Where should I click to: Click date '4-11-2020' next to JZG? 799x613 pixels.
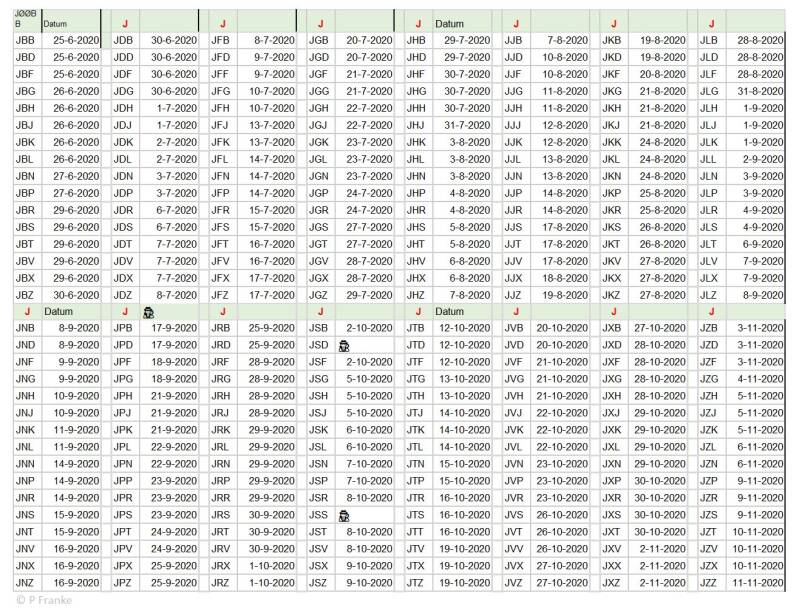[760, 379]
